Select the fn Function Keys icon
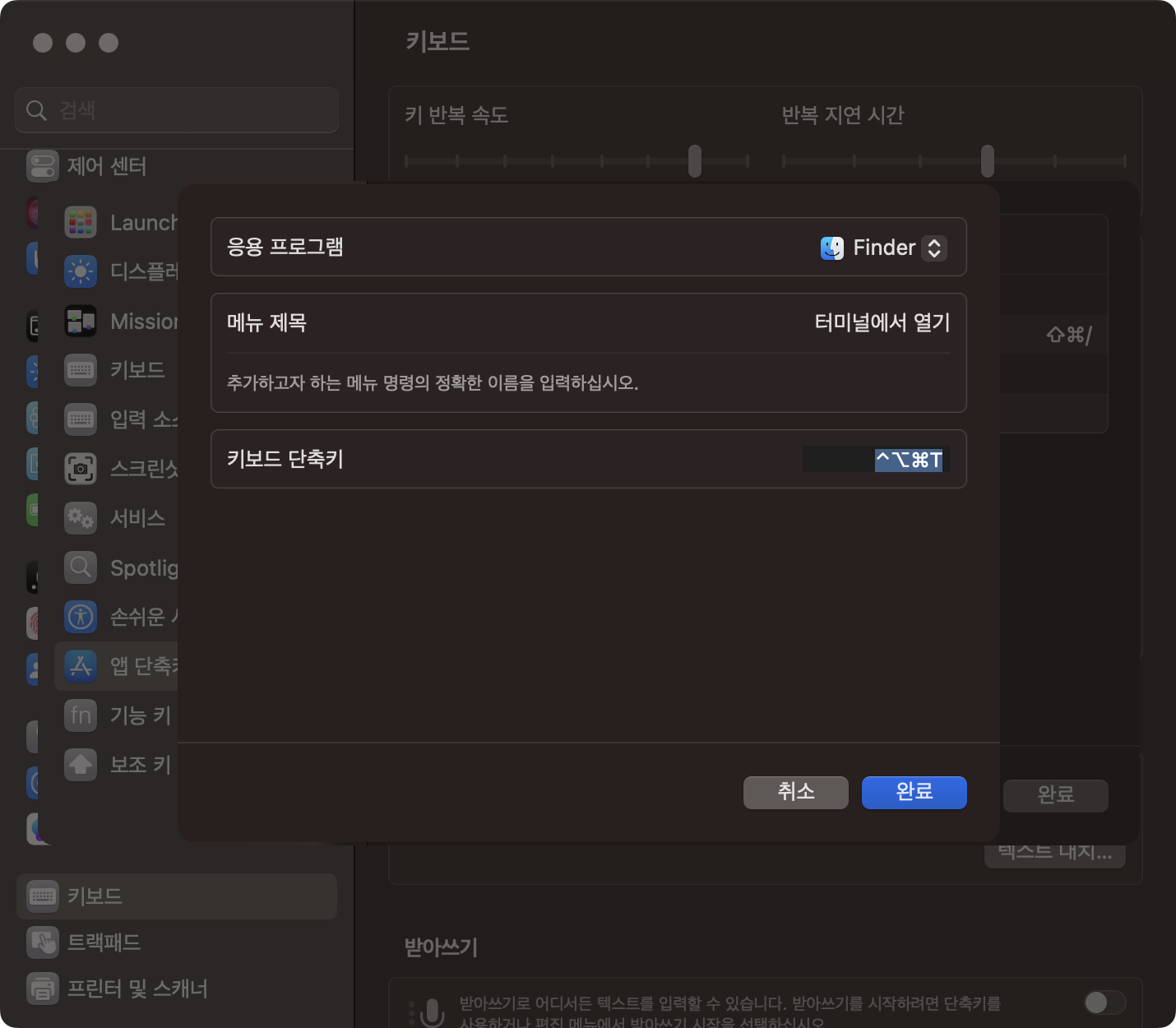Viewport: 1176px width, 1028px height. tap(81, 715)
